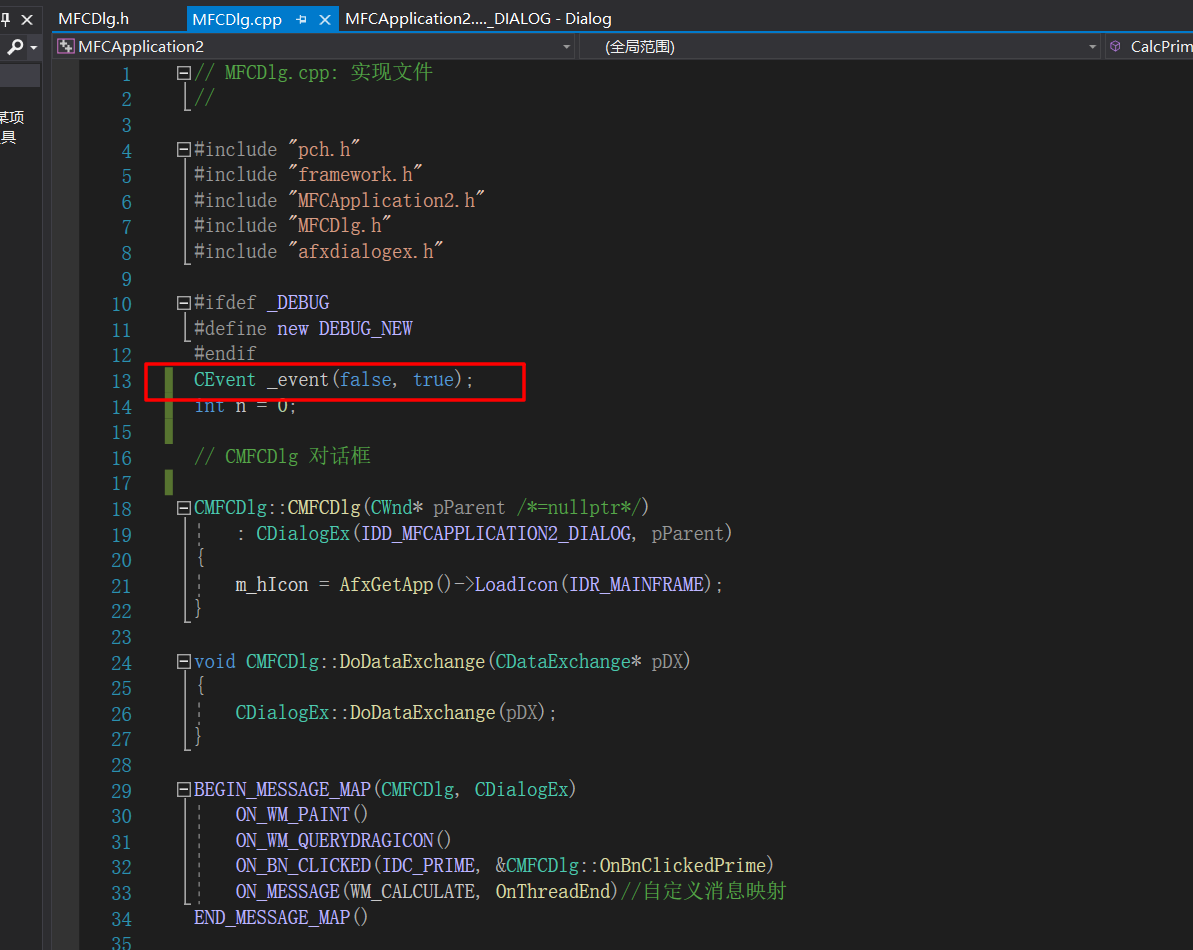Viewport: 1193px width, 950px height.
Task: Click the purple cube icon beside CalcPrim
Action: pyautogui.click(x=1115, y=46)
